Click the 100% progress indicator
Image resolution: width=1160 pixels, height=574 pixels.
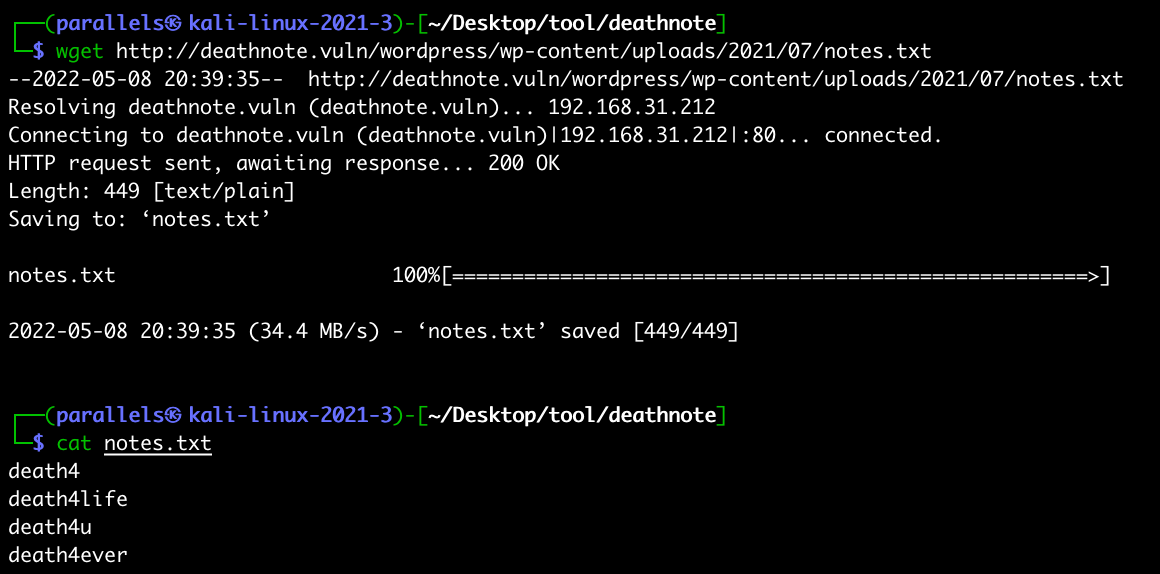[415, 275]
